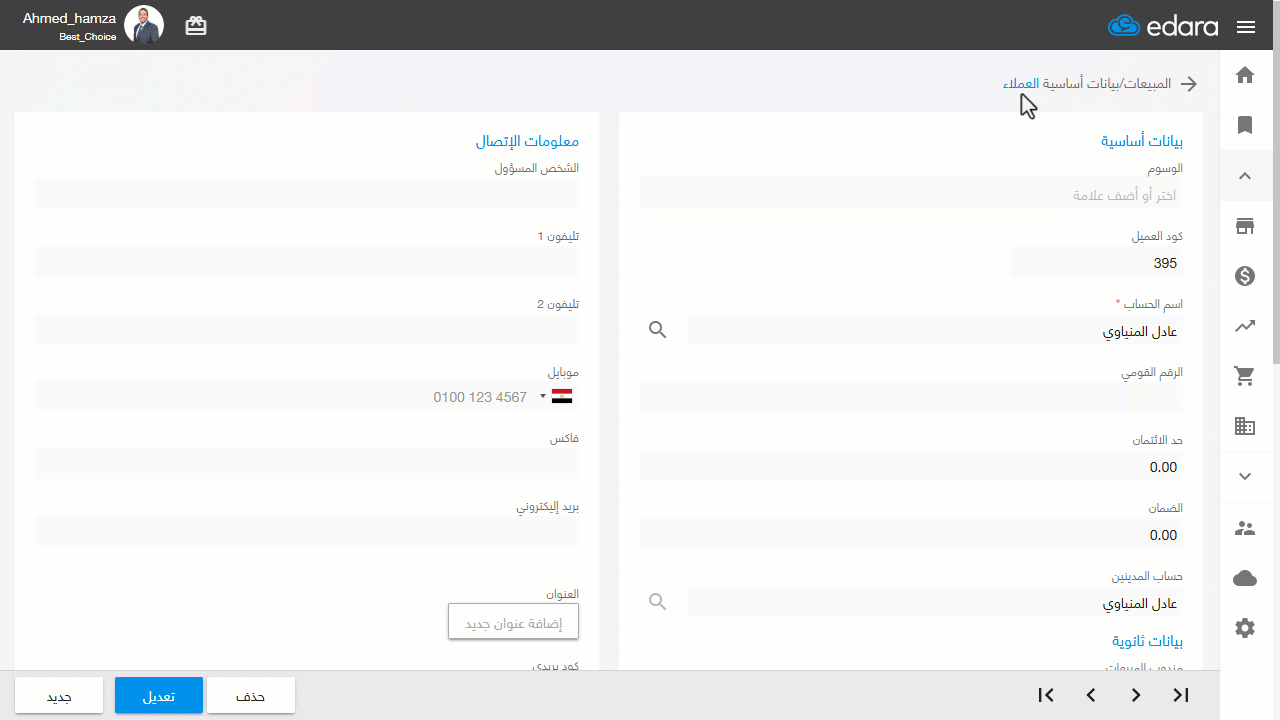Click the الضمان guarantee field
This screenshot has width=1280, height=720.
coord(911,534)
